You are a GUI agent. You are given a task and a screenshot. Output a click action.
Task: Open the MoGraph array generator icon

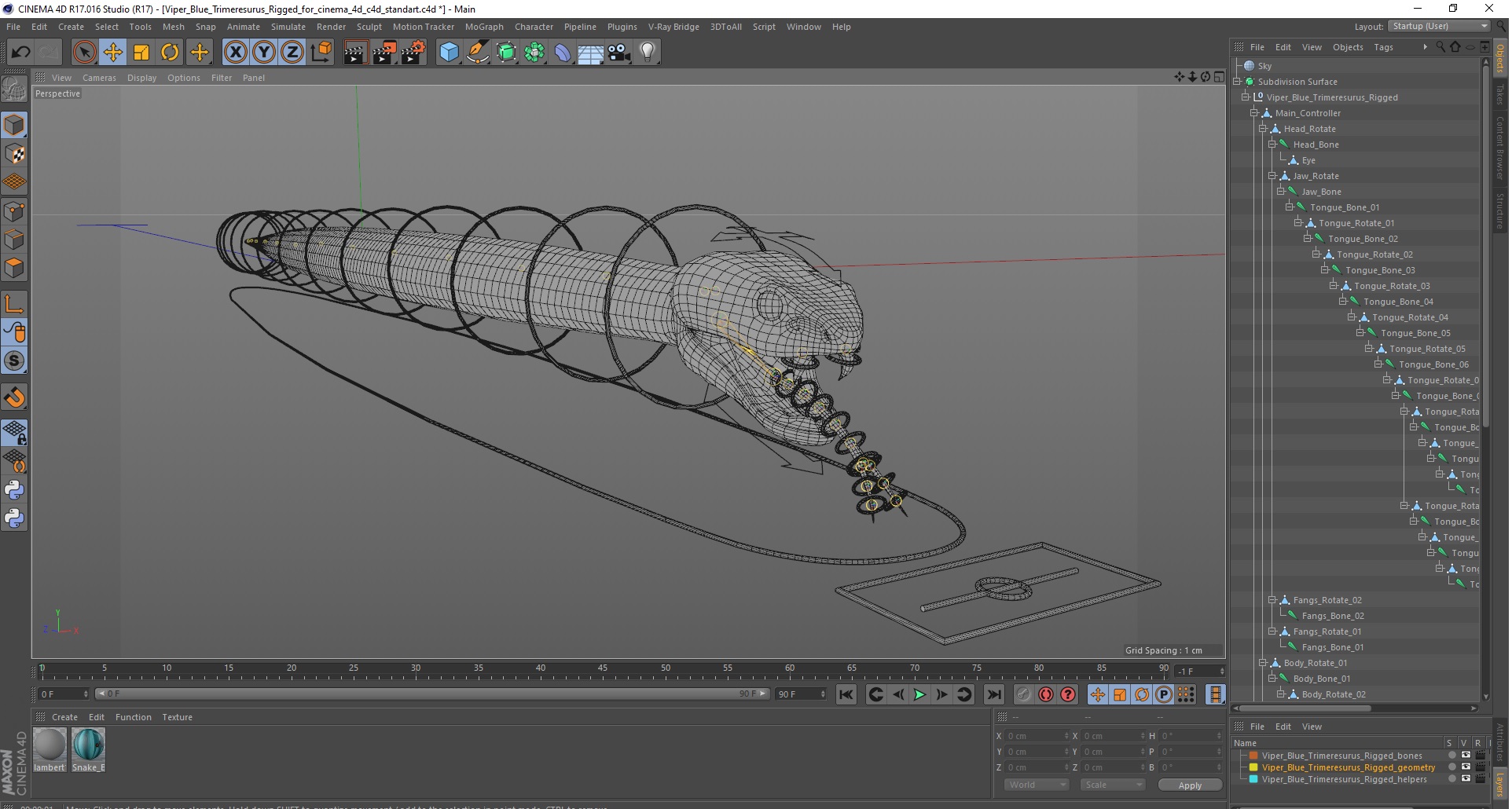534,53
